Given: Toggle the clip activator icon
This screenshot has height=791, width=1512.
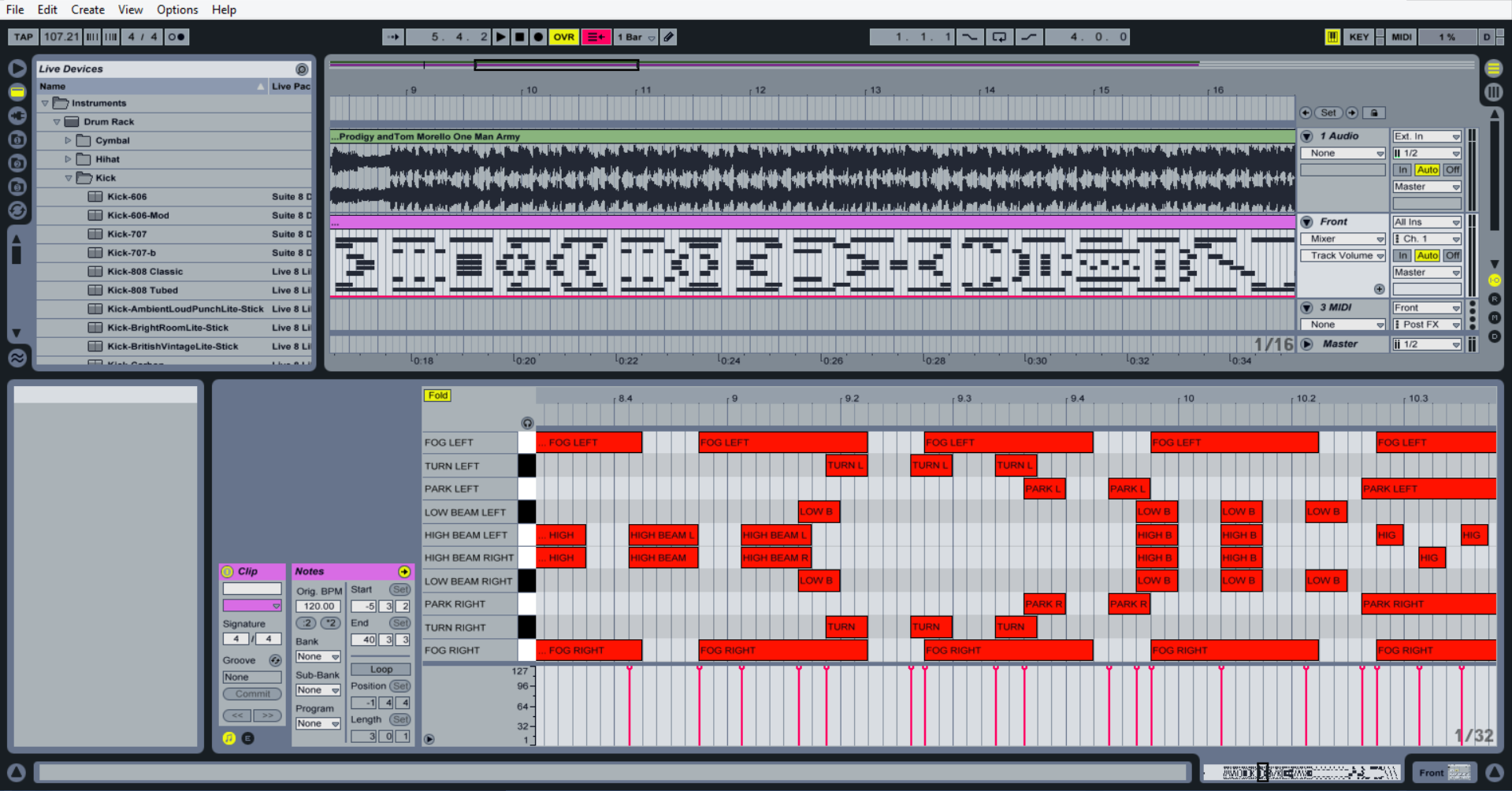Looking at the screenshot, I should pos(228,571).
